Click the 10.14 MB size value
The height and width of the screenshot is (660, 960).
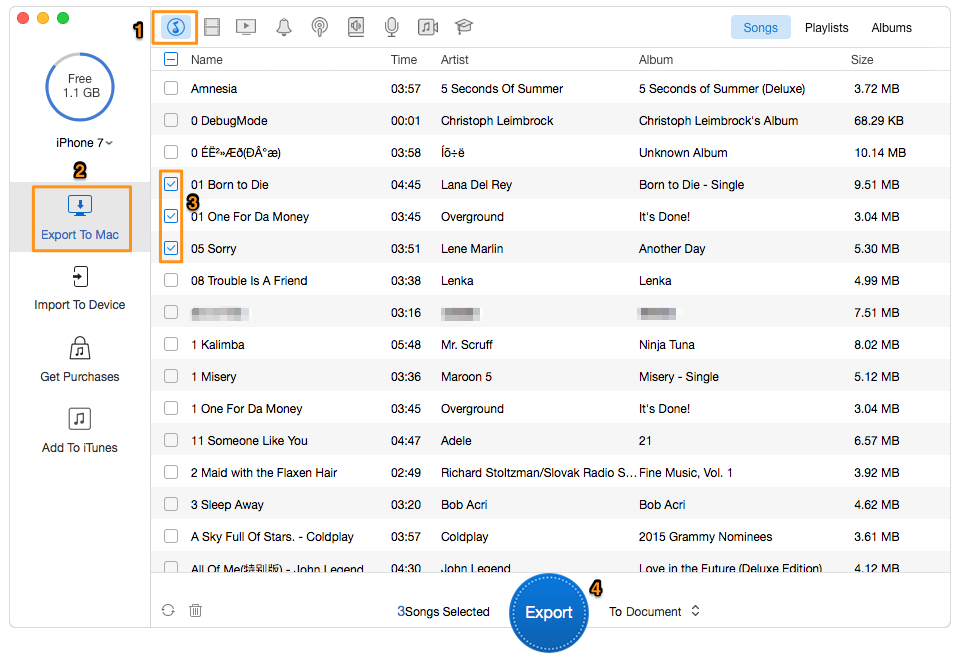pyautogui.click(x=880, y=152)
